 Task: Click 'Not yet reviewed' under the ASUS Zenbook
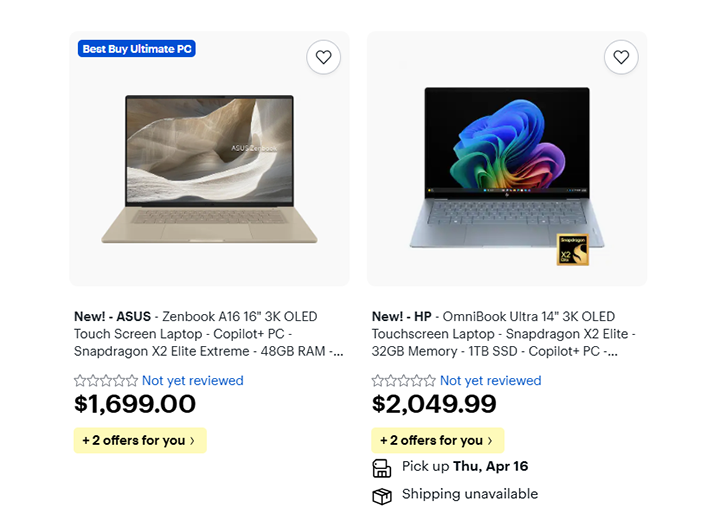click(x=193, y=381)
